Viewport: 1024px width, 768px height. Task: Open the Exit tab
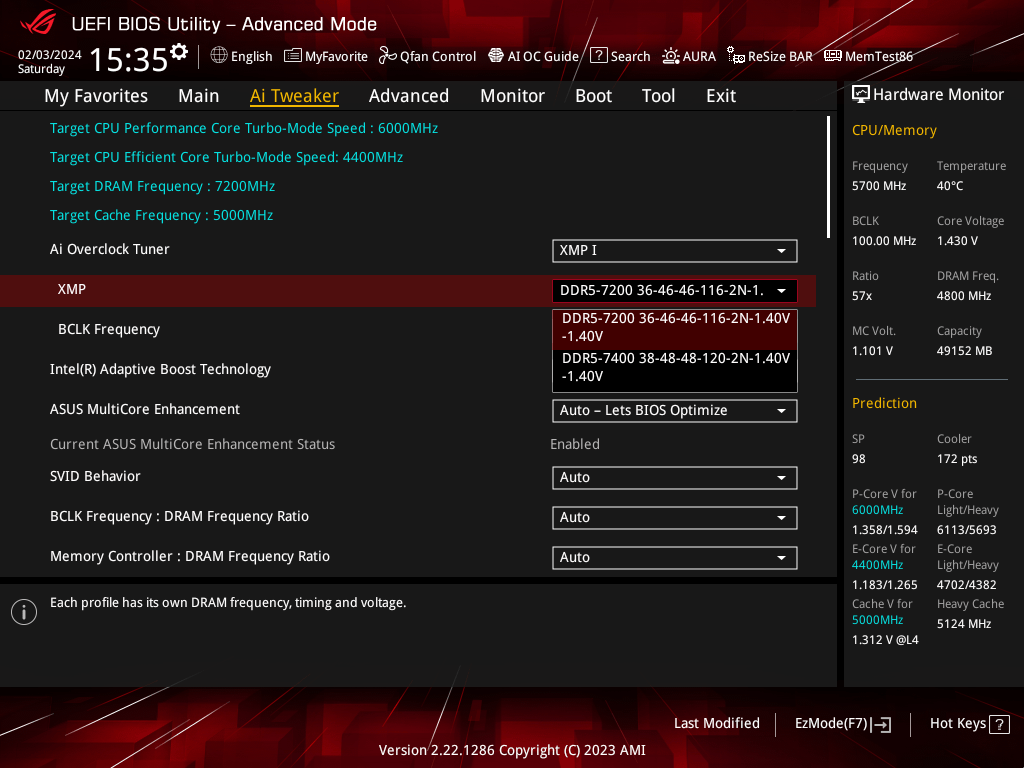click(x=721, y=96)
